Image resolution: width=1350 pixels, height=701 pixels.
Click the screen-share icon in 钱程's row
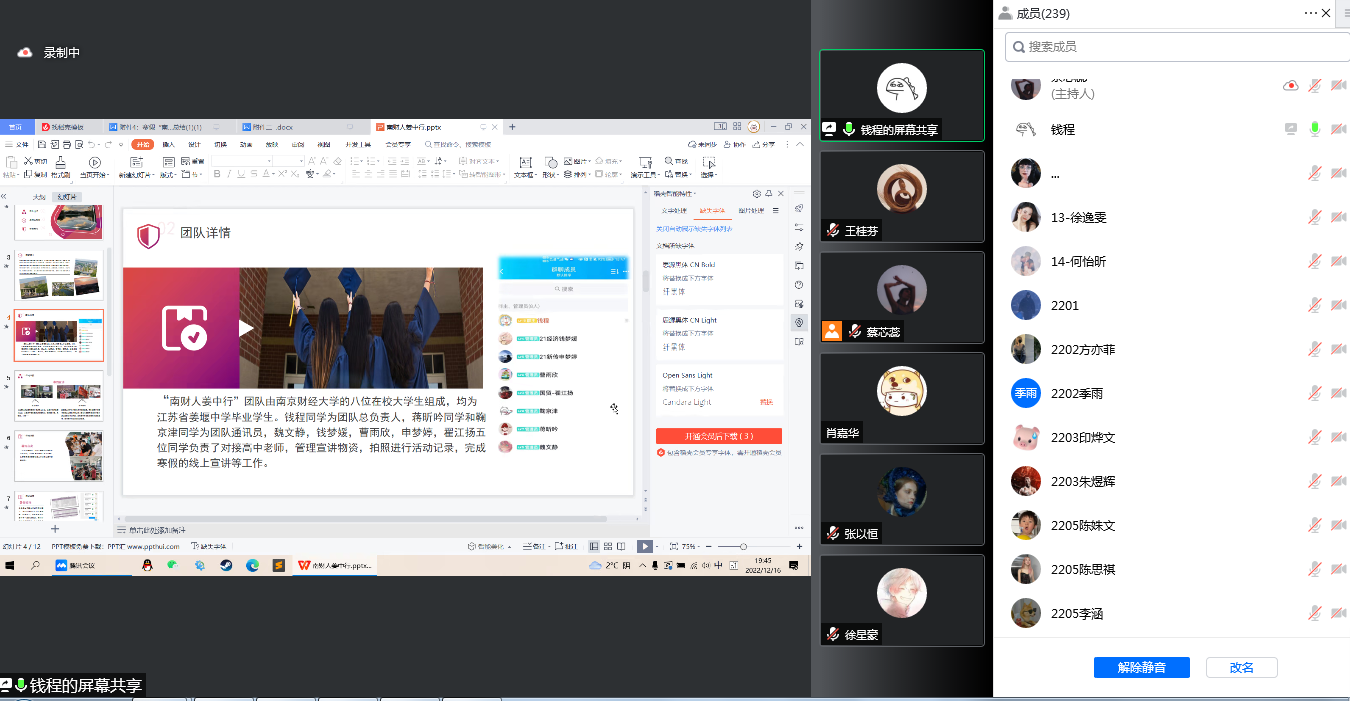(1291, 129)
